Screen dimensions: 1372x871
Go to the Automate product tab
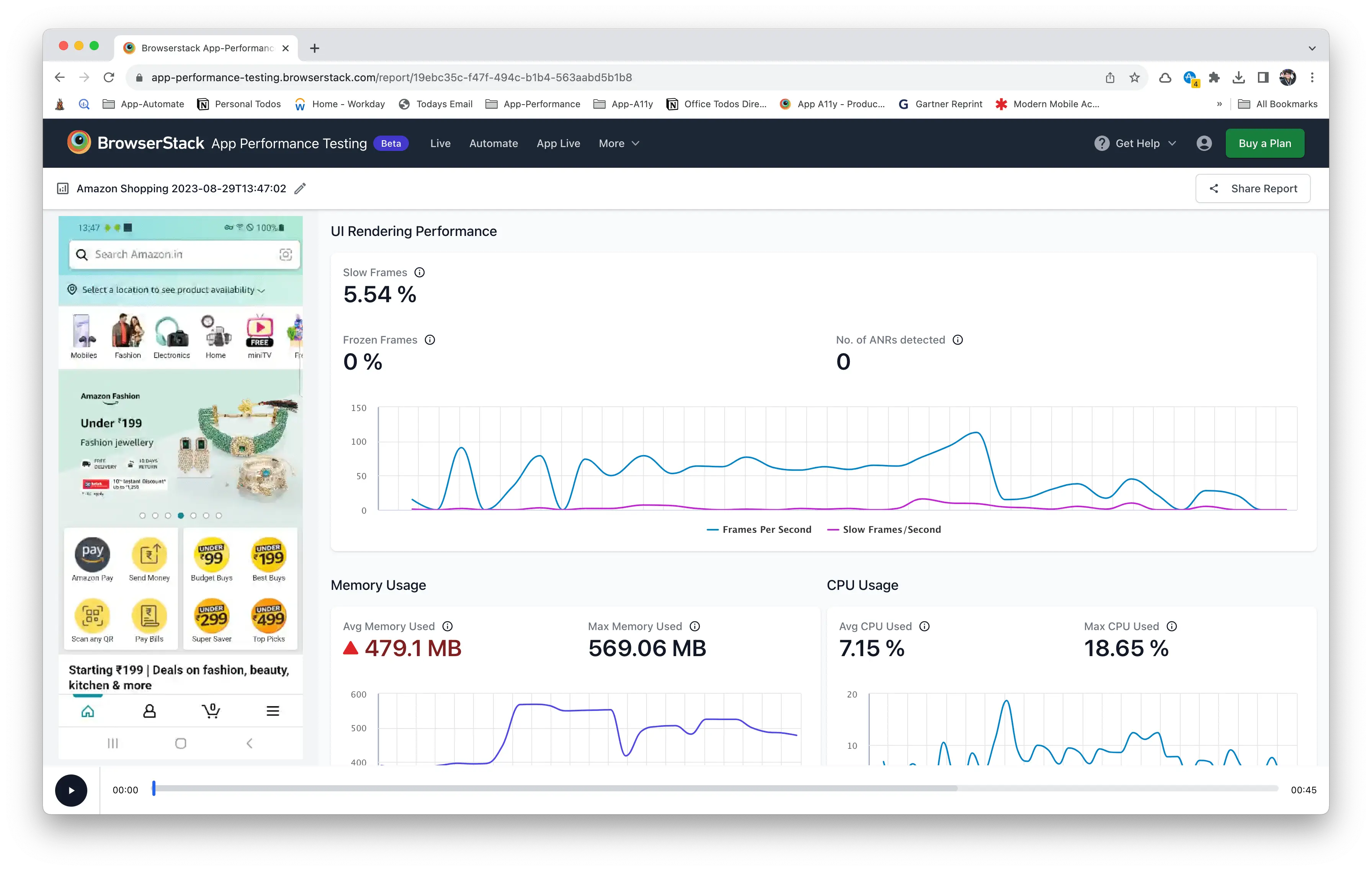point(493,144)
